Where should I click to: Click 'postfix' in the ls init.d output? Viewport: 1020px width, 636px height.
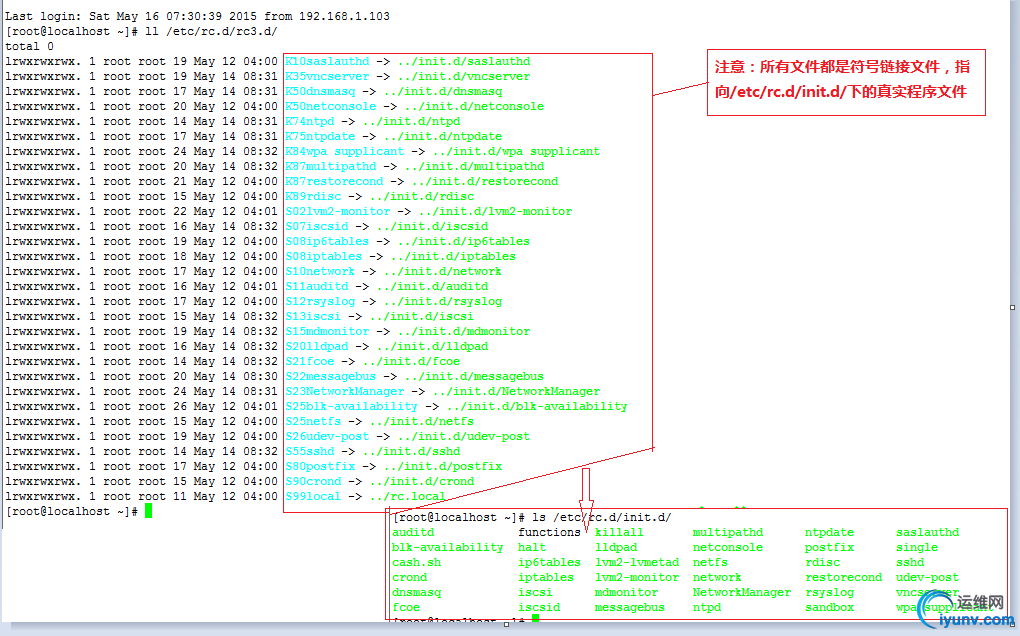click(829, 547)
